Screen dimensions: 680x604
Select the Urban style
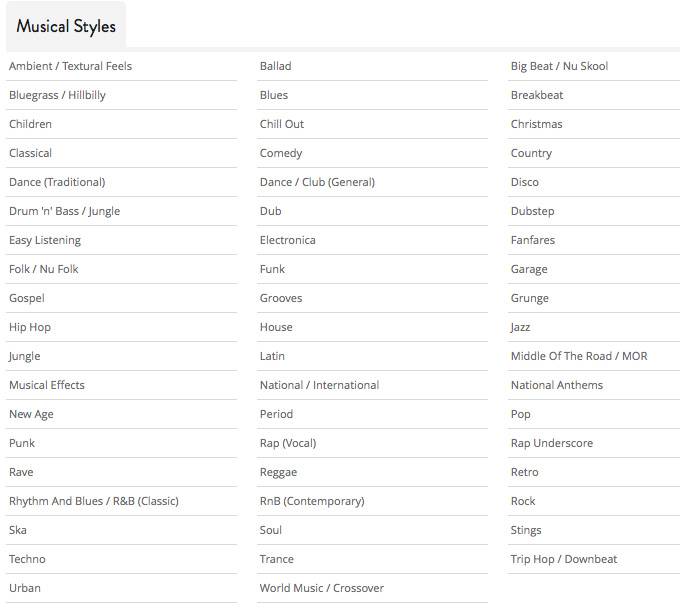(x=25, y=588)
